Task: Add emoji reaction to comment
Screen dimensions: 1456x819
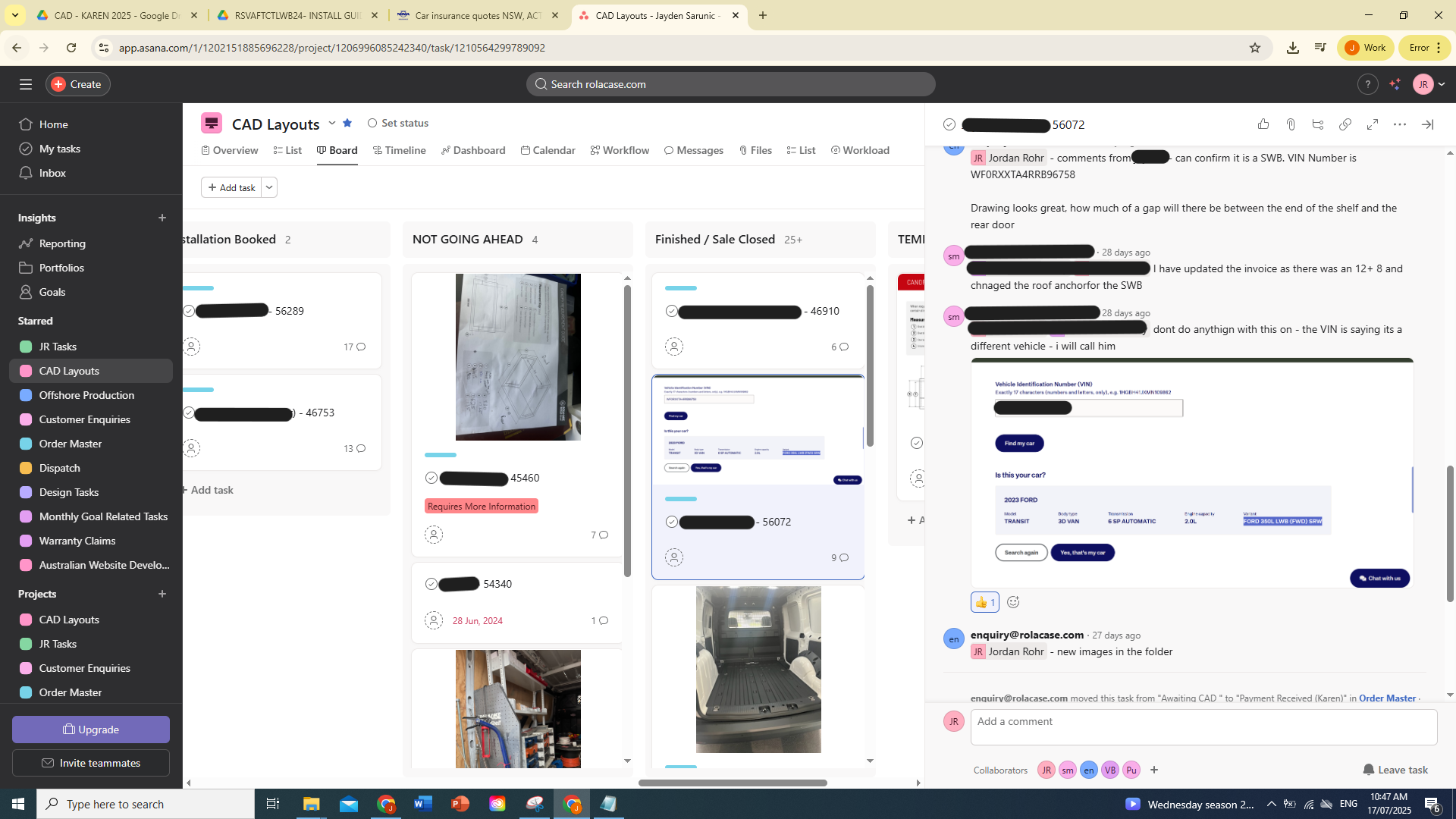Action: click(x=1013, y=602)
